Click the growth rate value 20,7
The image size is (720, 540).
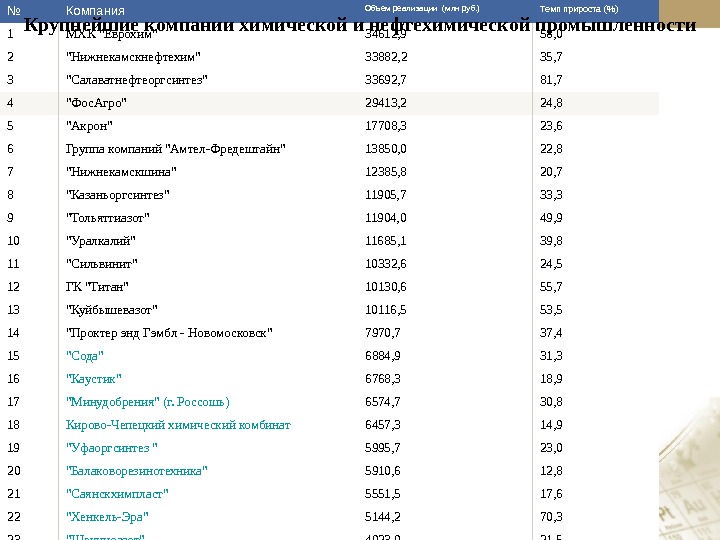click(x=551, y=172)
